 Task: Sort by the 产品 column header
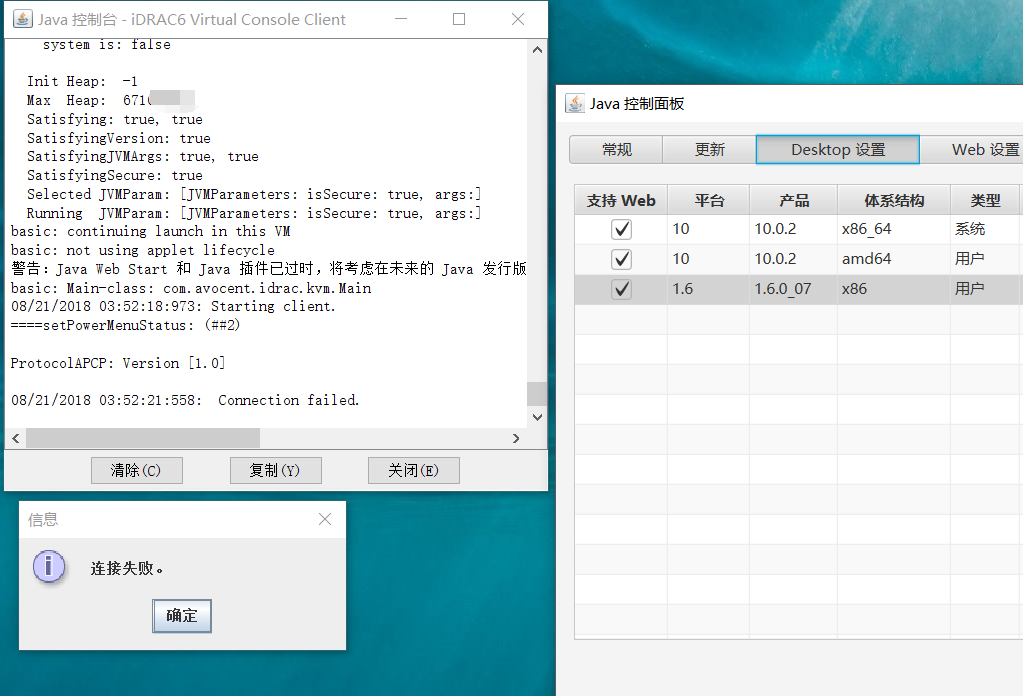coord(793,200)
